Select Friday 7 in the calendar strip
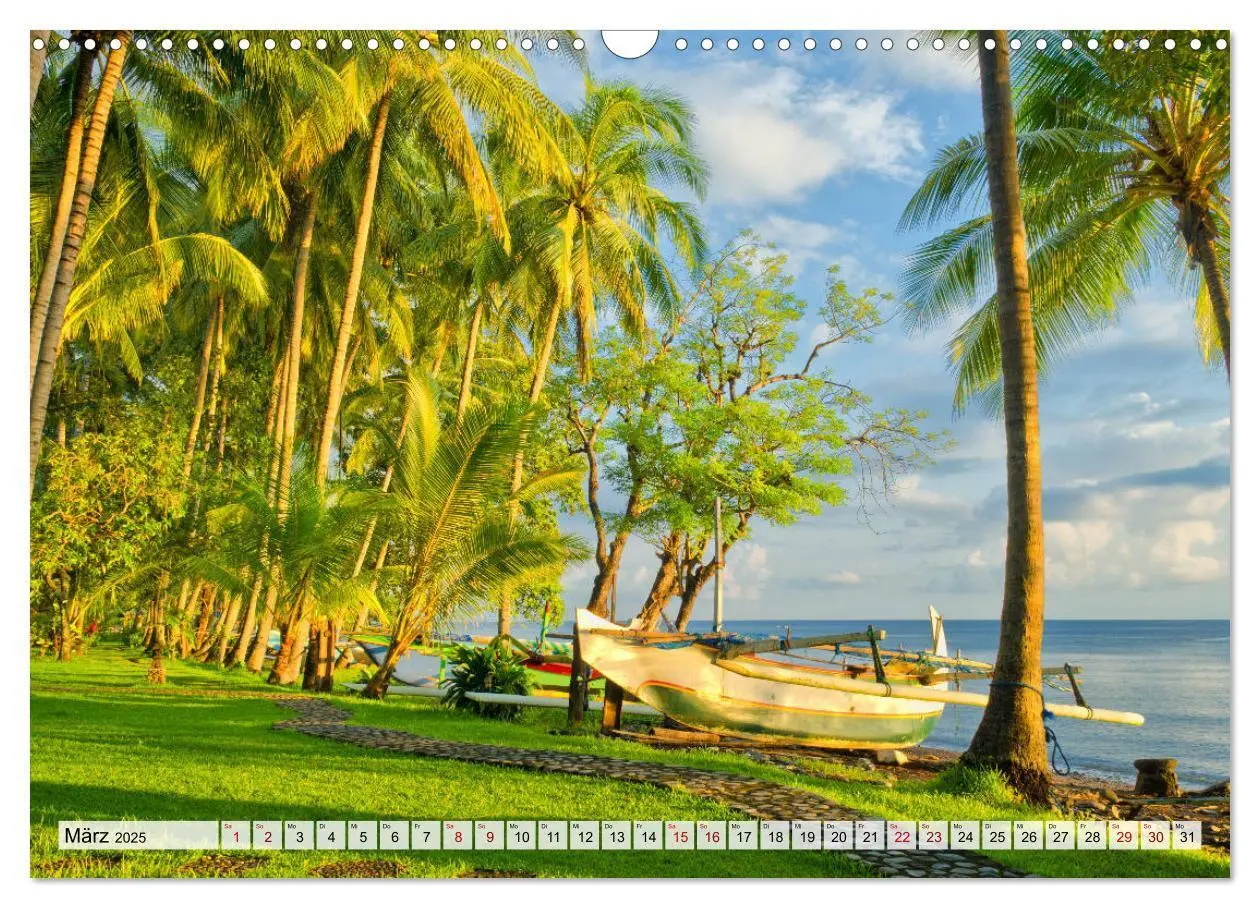Viewport: 1260px width, 908px height. pyautogui.click(x=426, y=836)
